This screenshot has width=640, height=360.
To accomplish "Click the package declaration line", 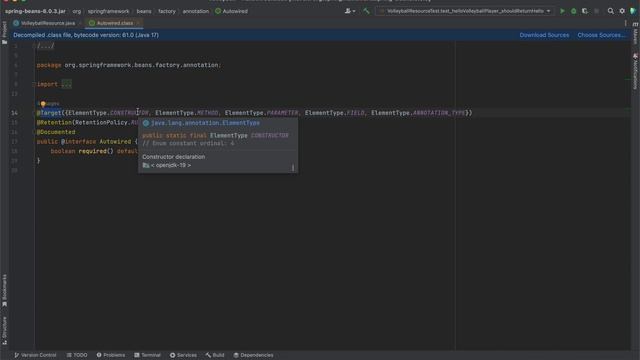I will click(129, 65).
